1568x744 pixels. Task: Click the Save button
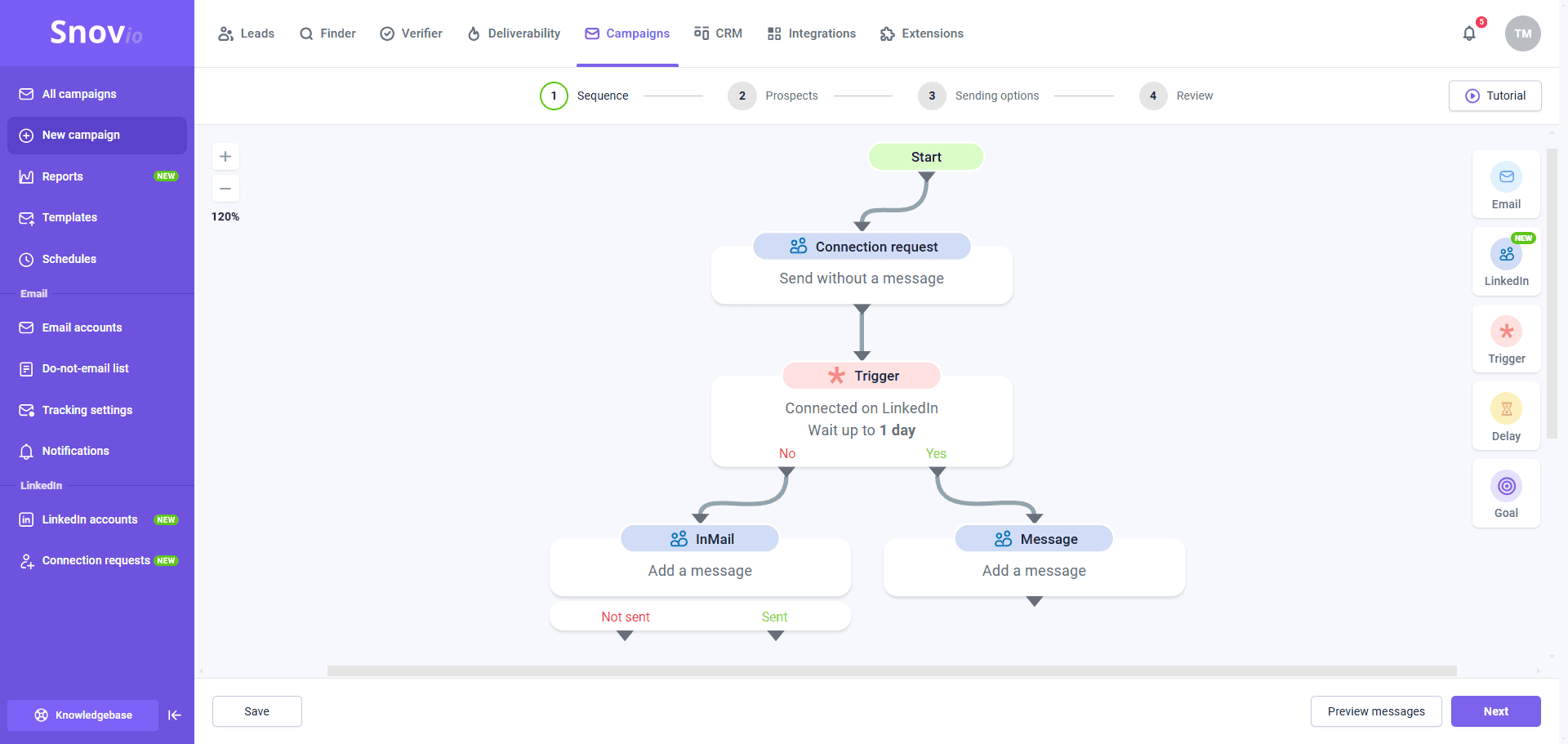(256, 711)
